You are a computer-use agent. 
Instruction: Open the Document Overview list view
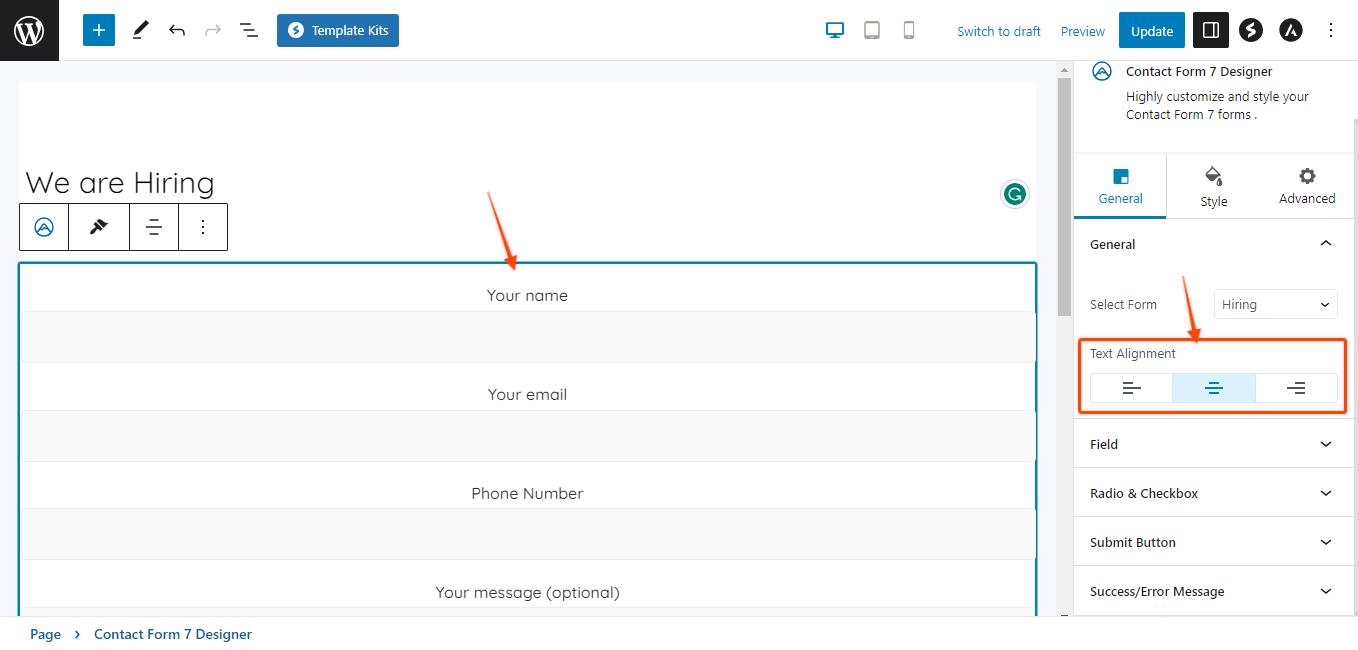coord(249,30)
